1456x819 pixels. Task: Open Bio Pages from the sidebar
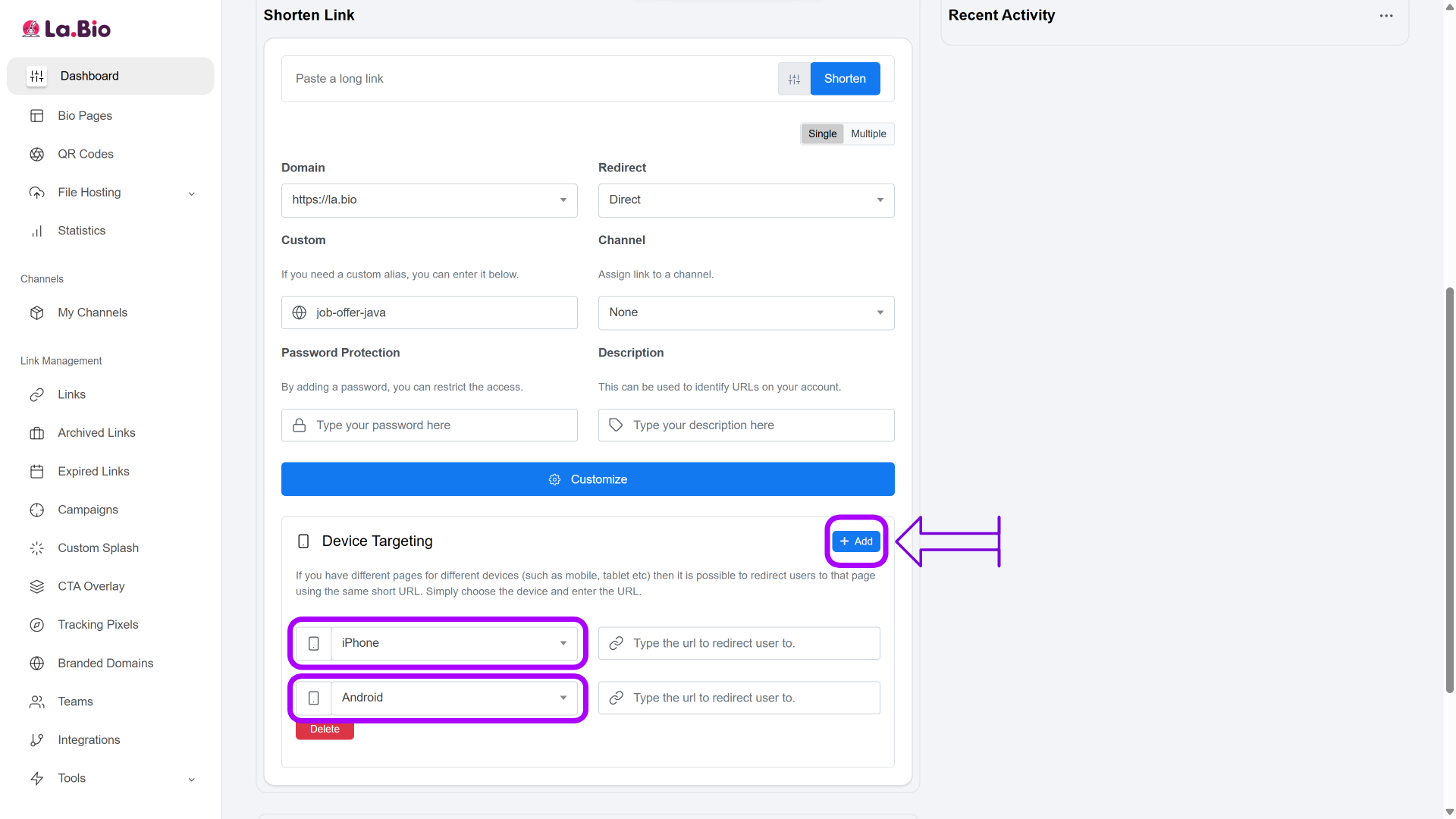click(x=85, y=115)
